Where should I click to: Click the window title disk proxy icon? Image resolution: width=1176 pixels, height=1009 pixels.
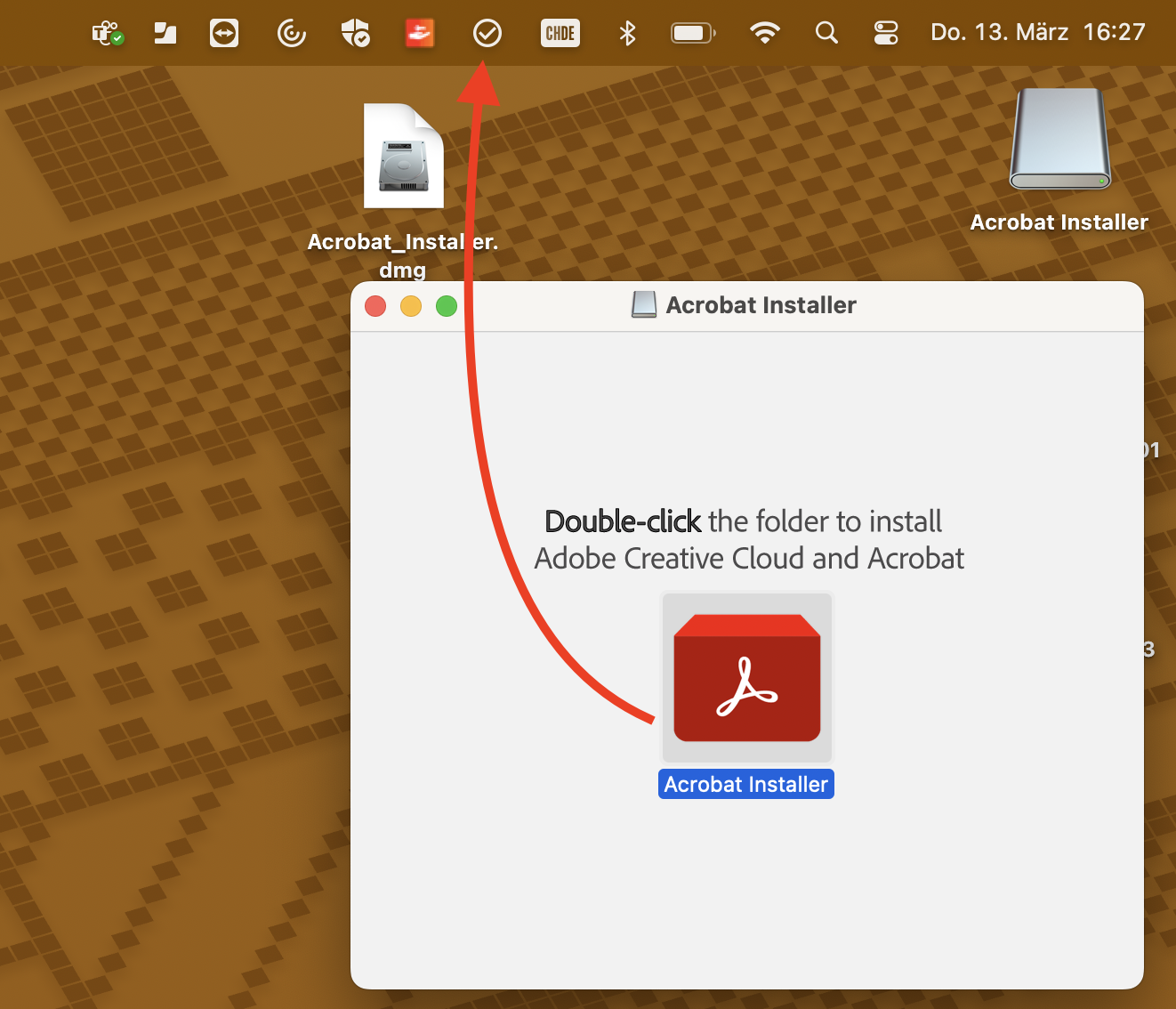(x=644, y=305)
